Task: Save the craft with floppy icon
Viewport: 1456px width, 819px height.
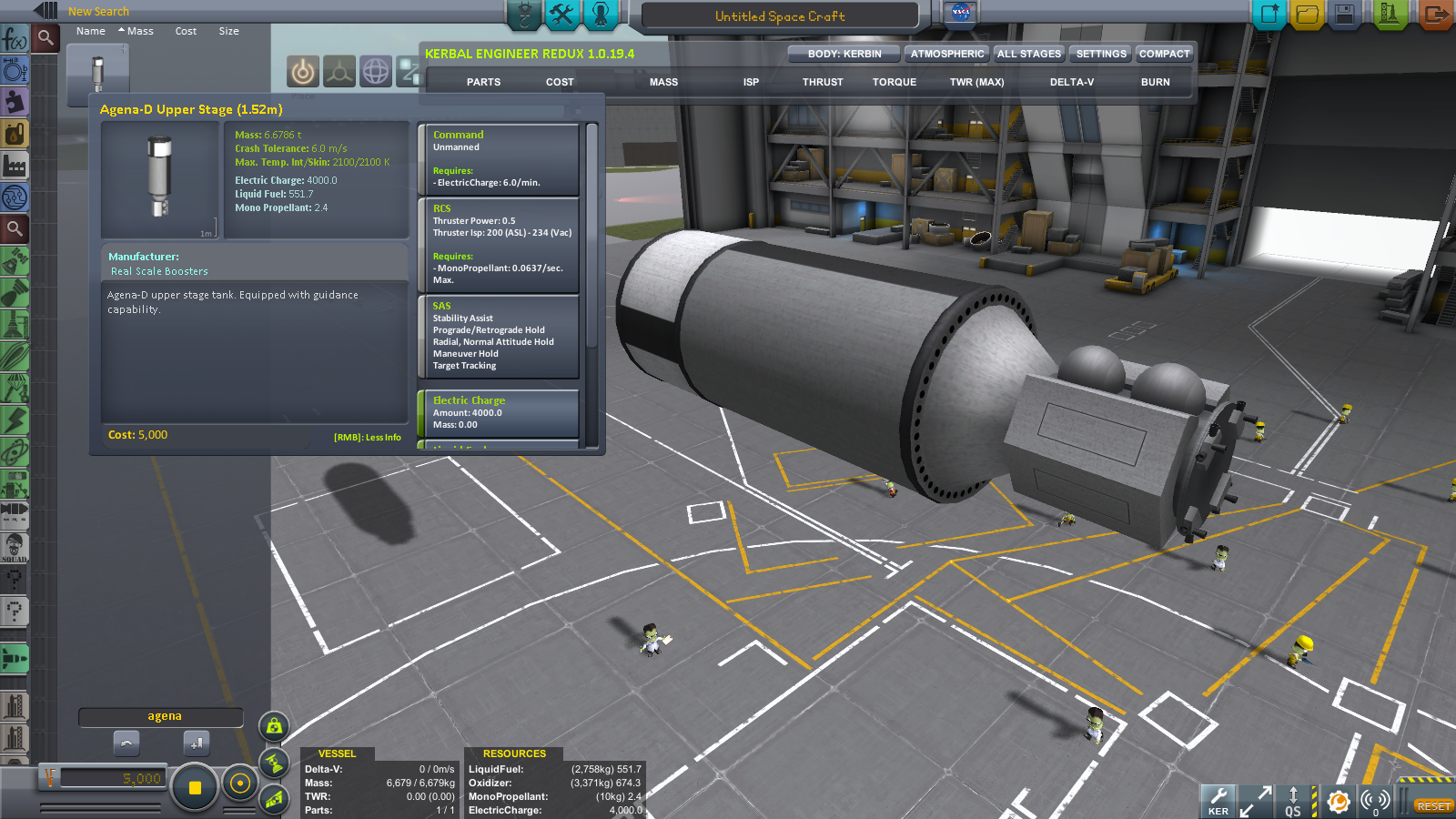Action: 1344,15
